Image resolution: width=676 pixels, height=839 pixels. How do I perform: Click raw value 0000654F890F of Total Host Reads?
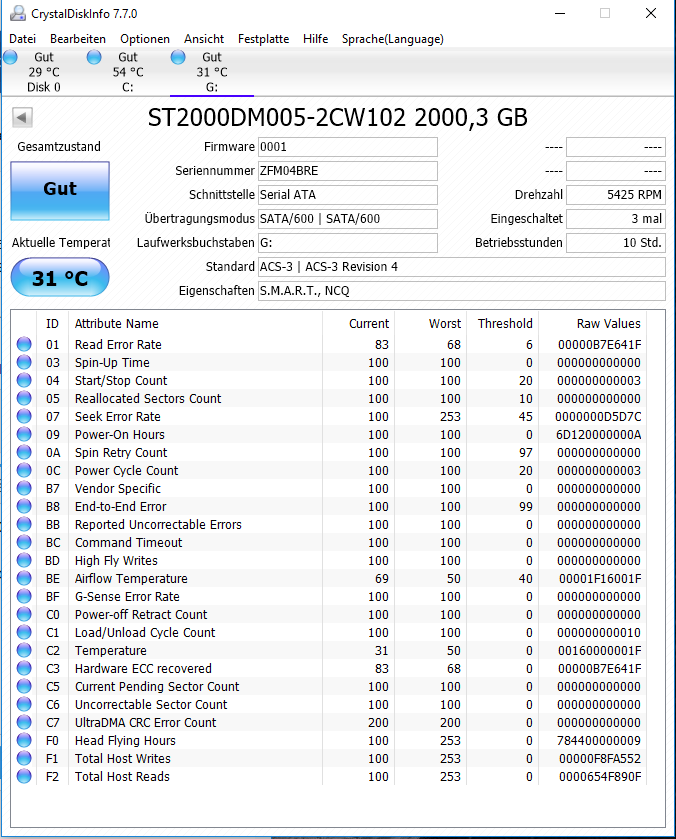tap(600, 776)
